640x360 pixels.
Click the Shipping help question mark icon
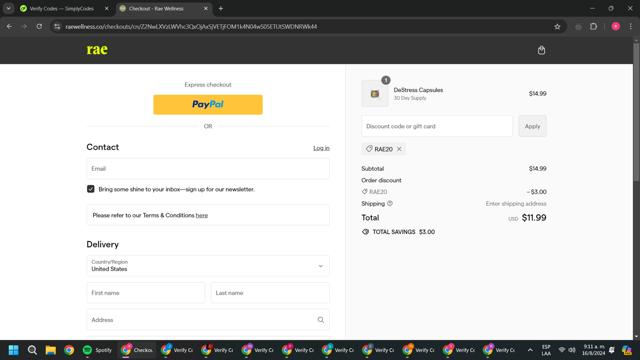click(390, 203)
